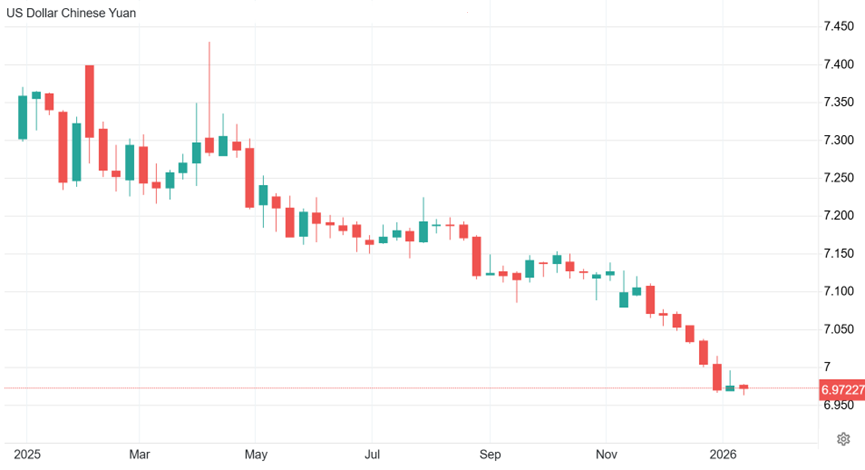
Task: Click the last small red candle on the right
Action: coord(743,387)
